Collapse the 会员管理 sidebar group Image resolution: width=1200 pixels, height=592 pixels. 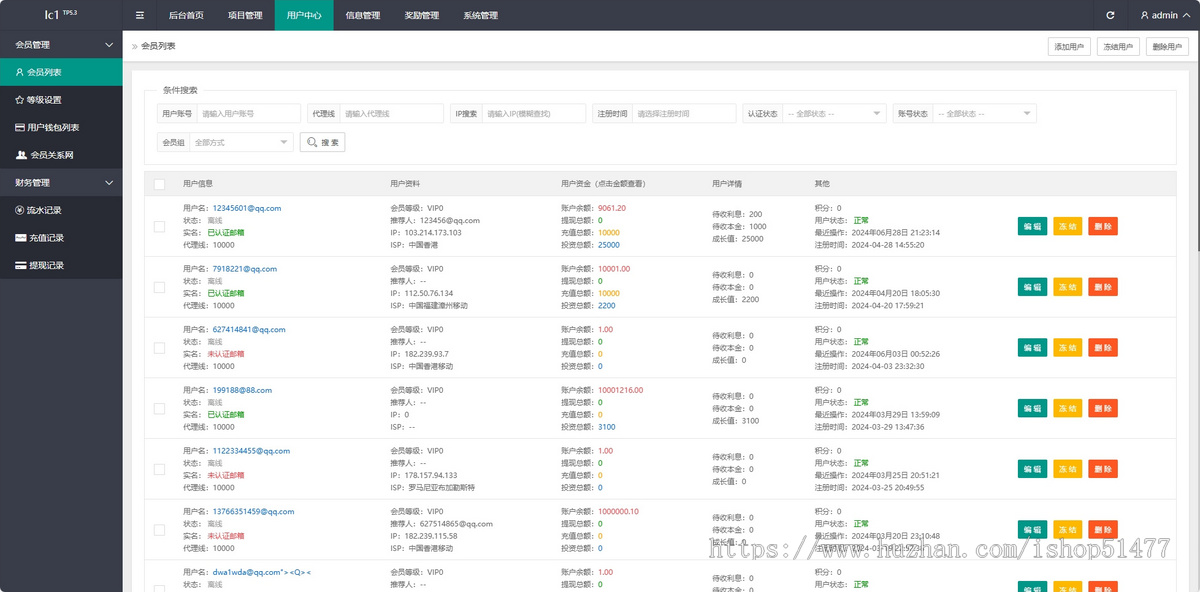61,45
